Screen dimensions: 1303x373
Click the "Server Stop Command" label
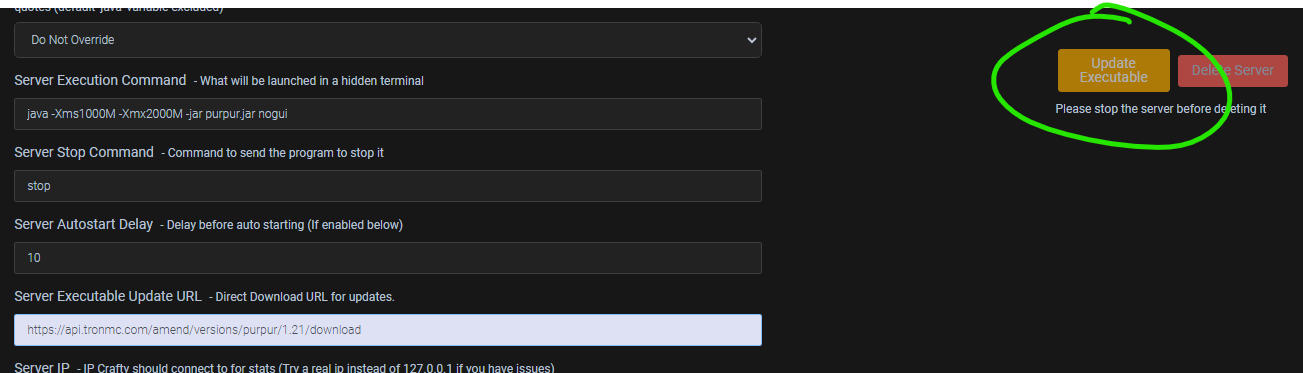pyautogui.click(x=84, y=152)
